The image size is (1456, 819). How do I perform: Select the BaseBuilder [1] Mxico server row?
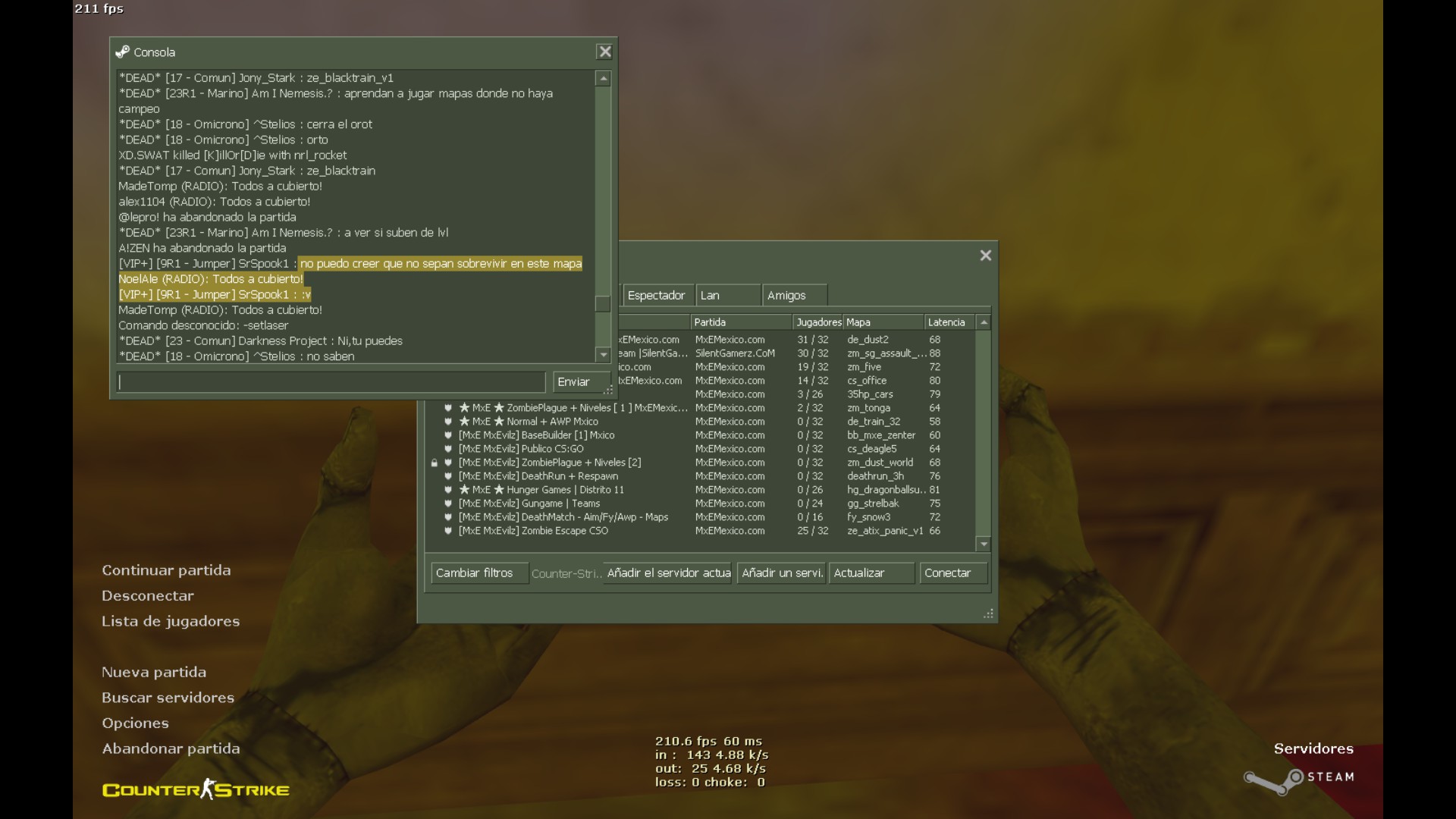(701, 435)
